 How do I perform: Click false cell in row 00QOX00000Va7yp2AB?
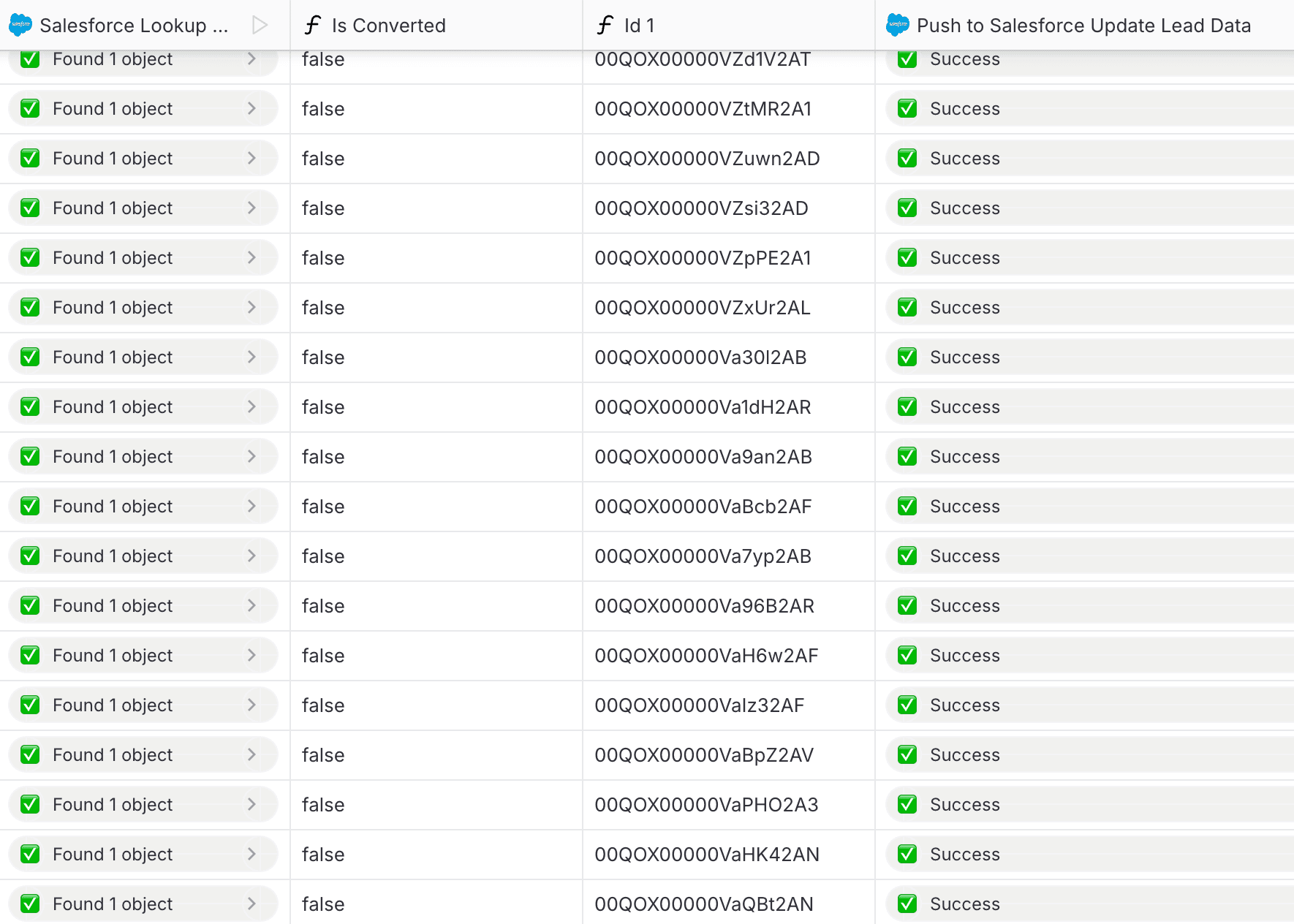(x=436, y=556)
